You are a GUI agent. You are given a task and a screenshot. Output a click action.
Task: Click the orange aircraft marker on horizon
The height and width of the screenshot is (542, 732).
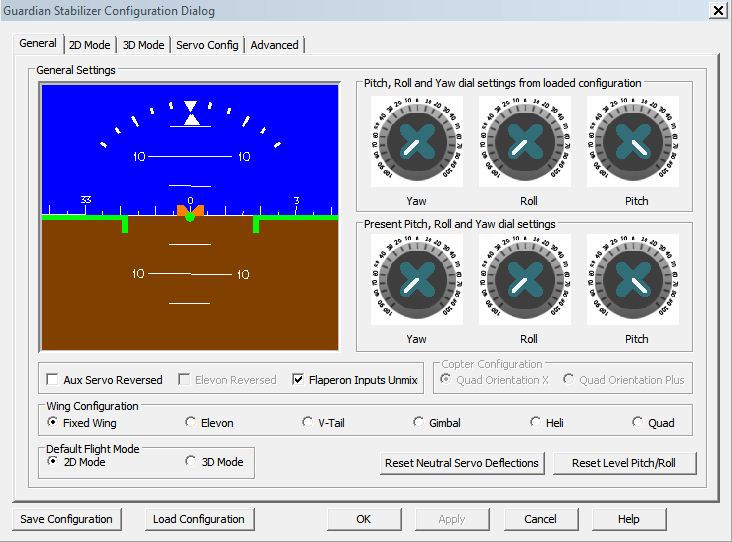(190, 212)
